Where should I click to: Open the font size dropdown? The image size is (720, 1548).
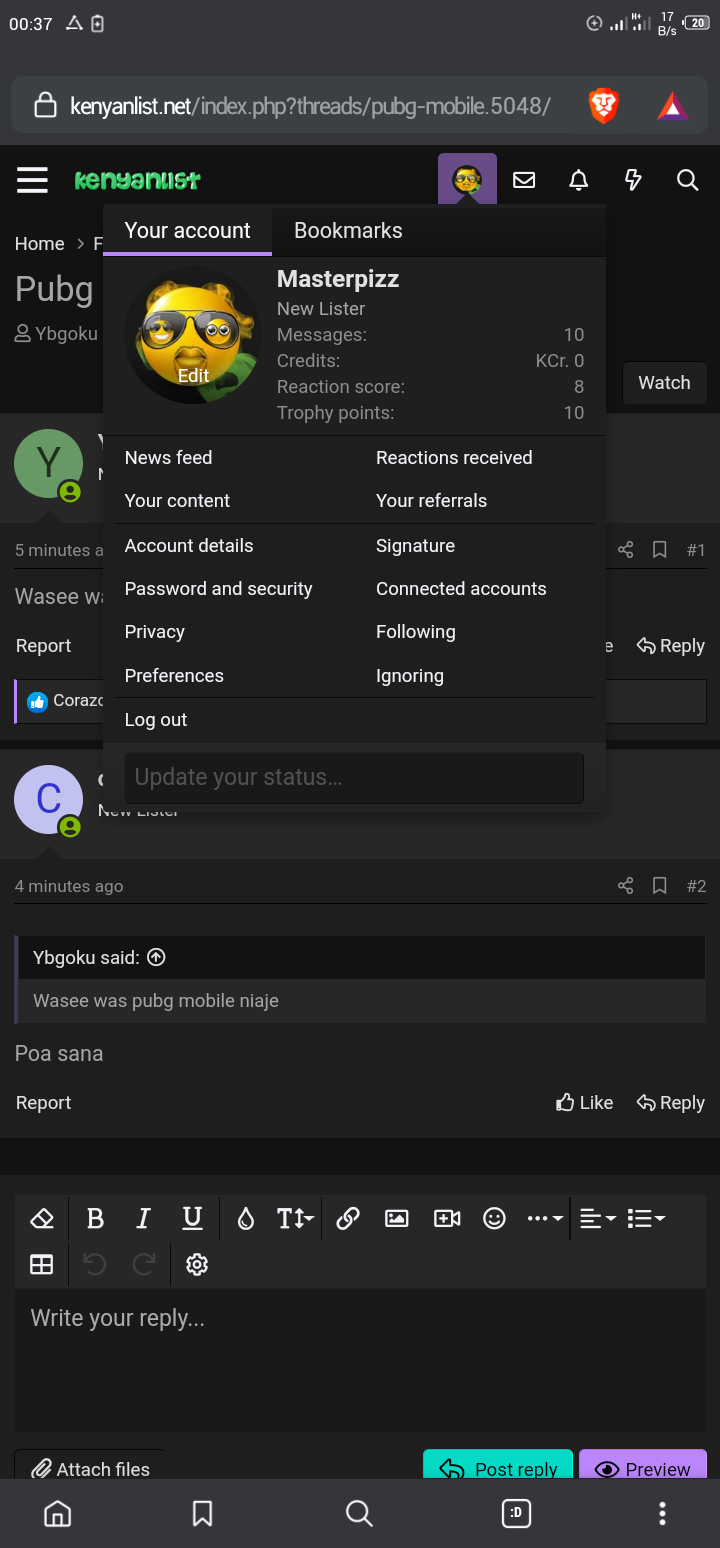295,1218
